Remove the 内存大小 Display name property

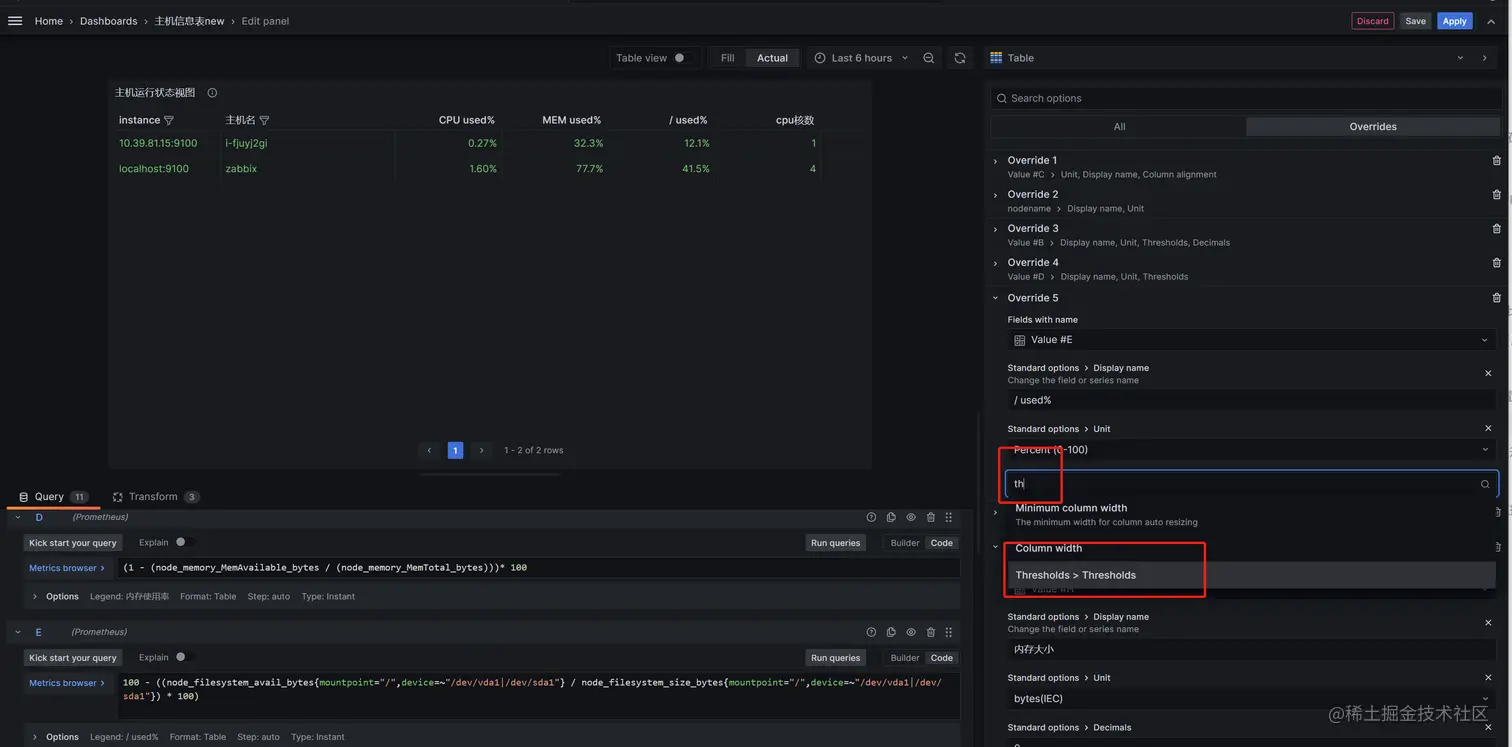pos(1488,623)
